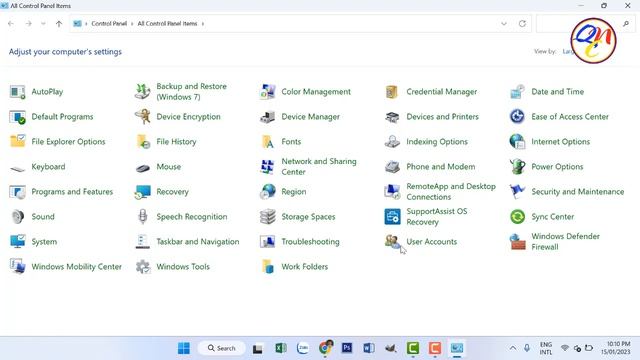The image size is (640, 360).
Task: Click the File Explorer Options icon
Action: point(17,142)
